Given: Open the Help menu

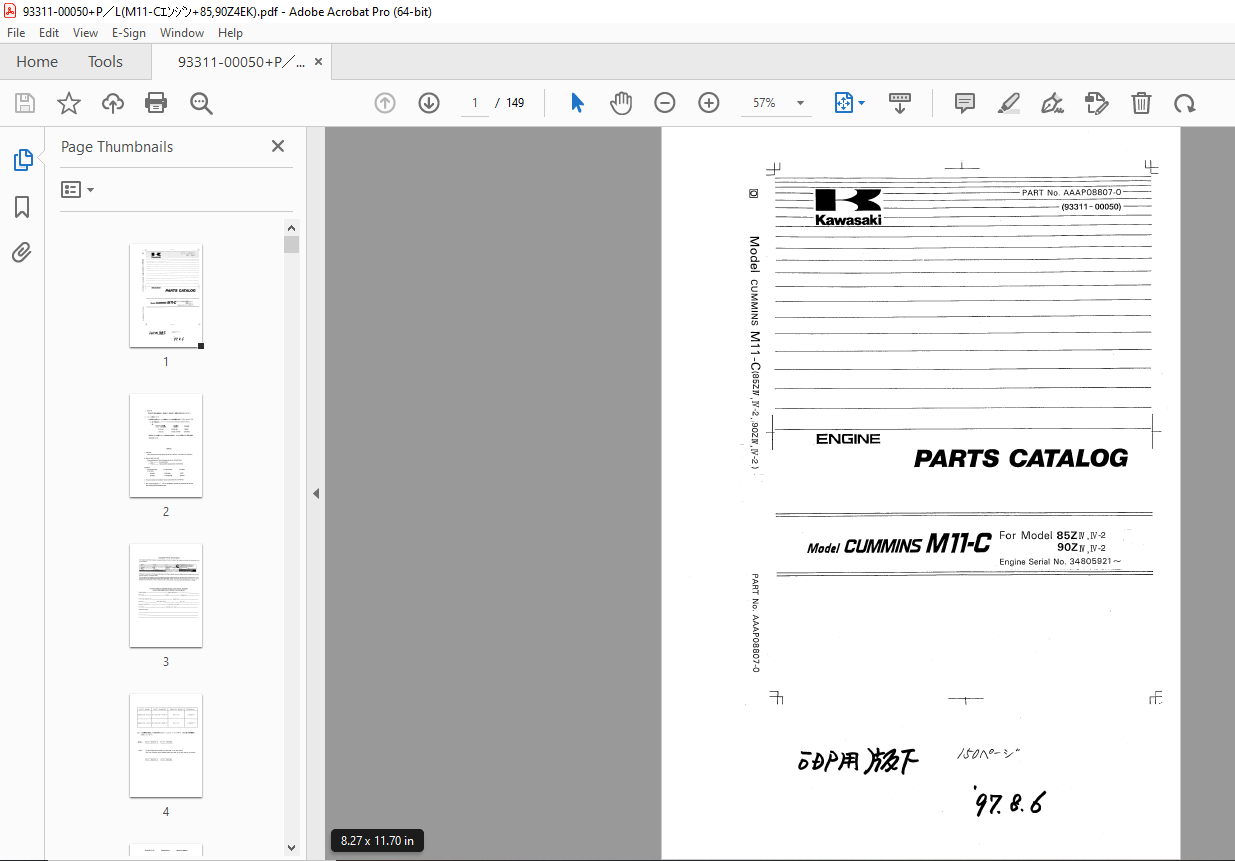Looking at the screenshot, I should pyautogui.click(x=230, y=33).
